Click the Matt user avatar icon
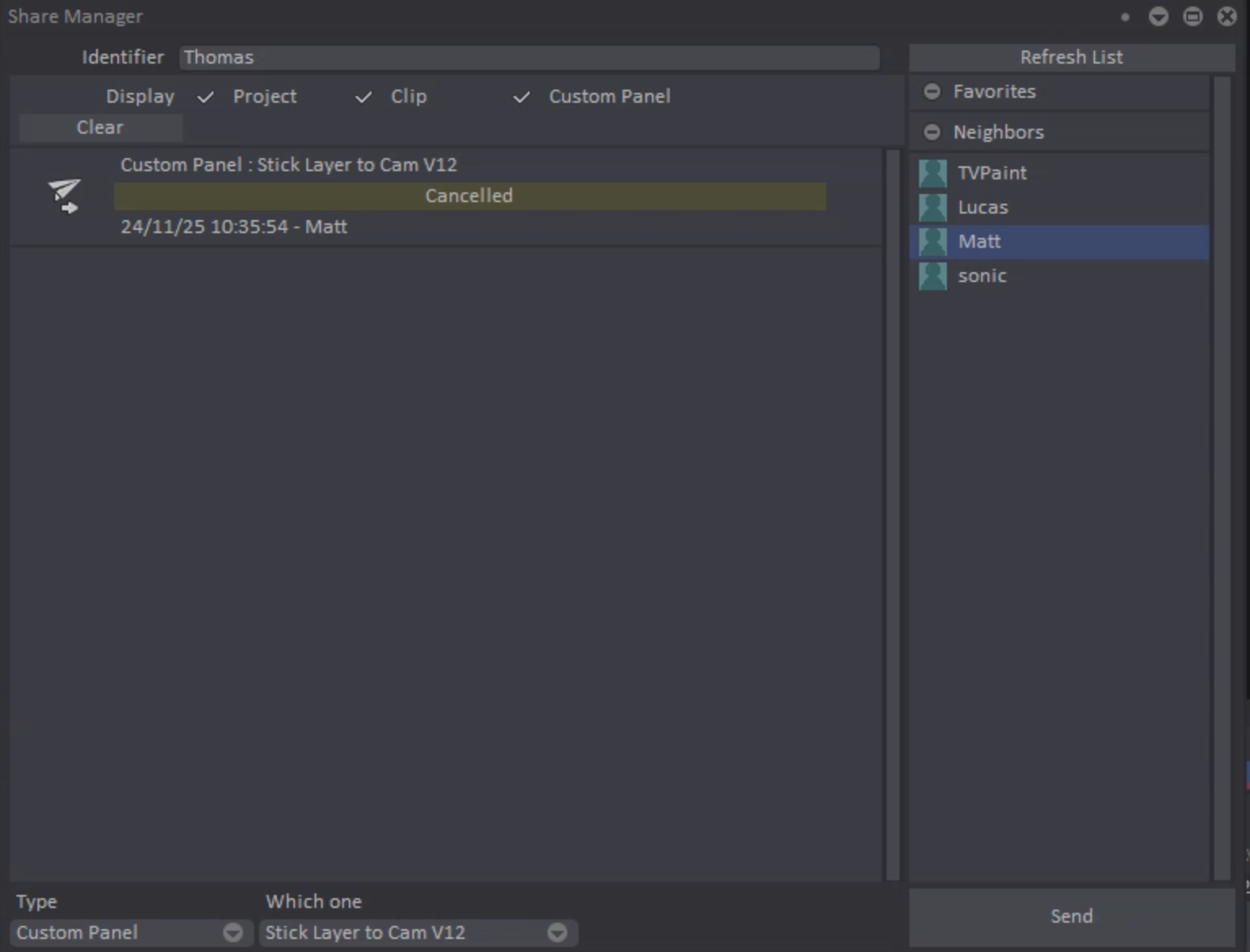Screen dimensions: 1250x952 (933, 241)
